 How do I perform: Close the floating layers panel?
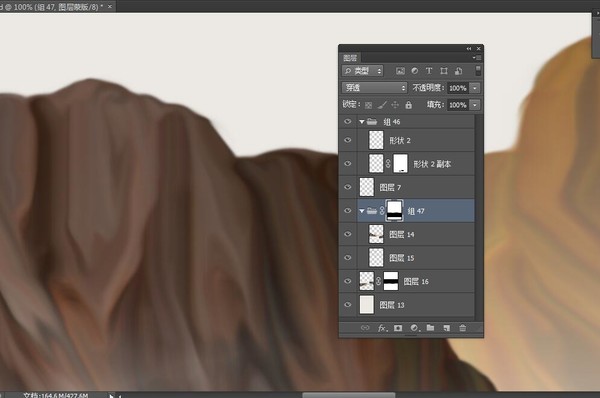pyautogui.click(x=479, y=49)
